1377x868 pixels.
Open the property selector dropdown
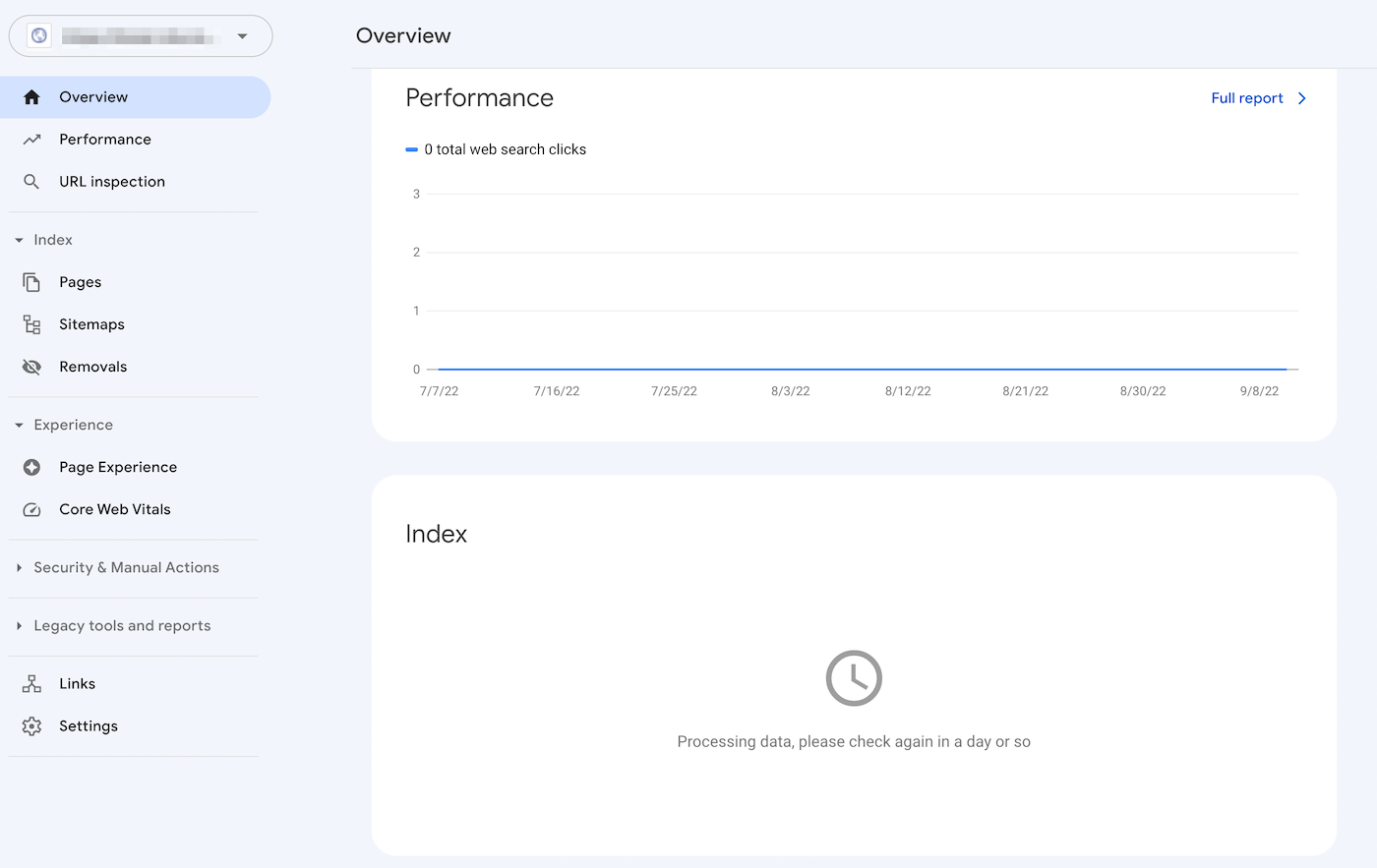point(242,35)
